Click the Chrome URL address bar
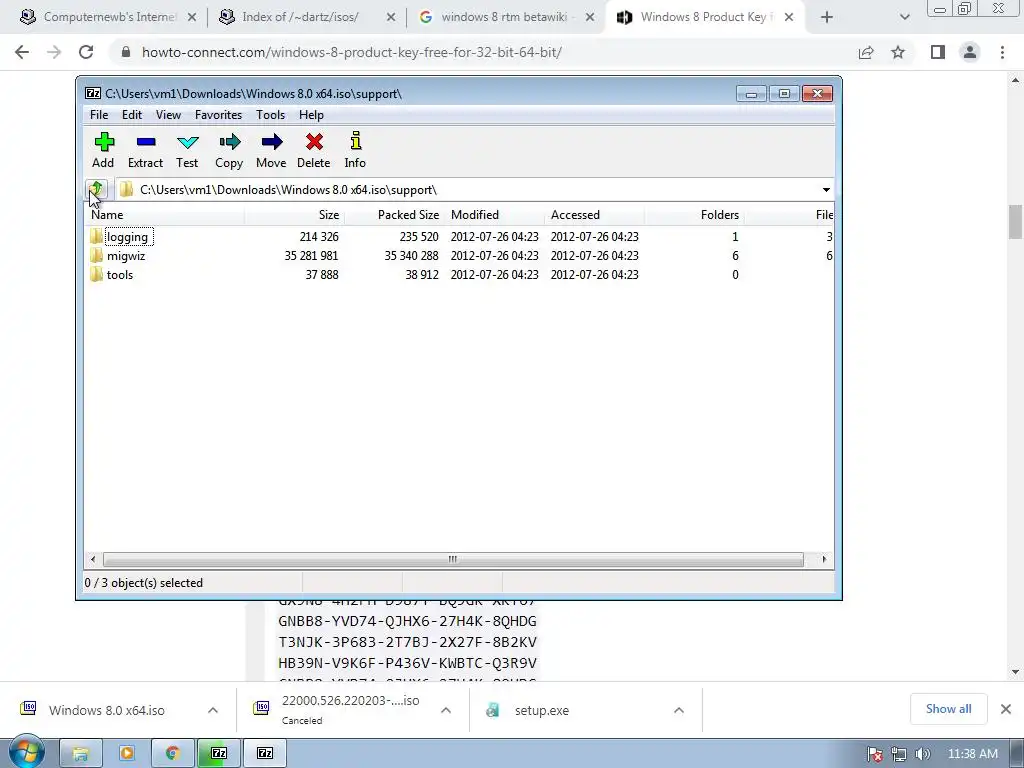Image resolution: width=1024 pixels, height=768 pixels. coord(481,52)
